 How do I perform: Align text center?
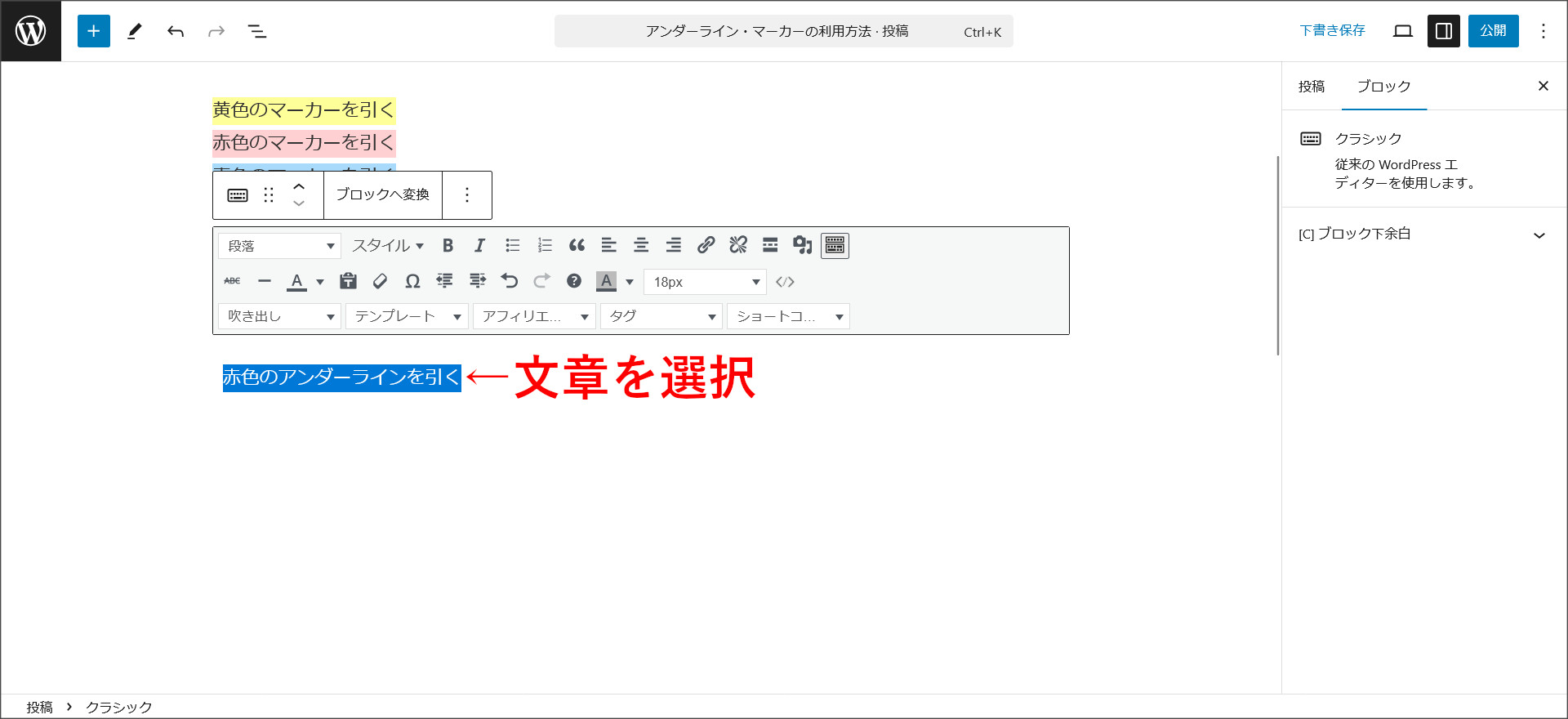click(642, 245)
